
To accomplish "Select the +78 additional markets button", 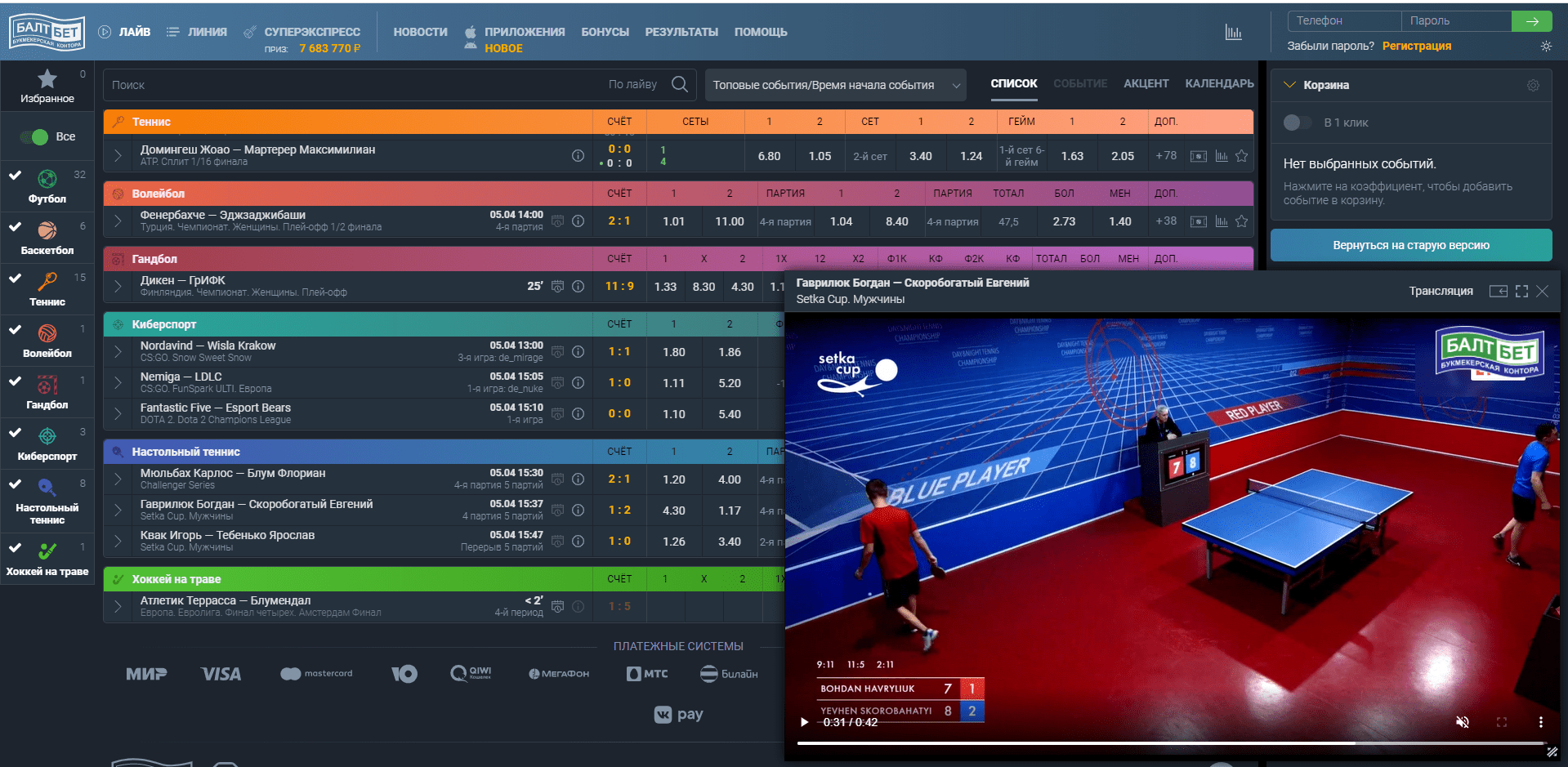I will click(x=1166, y=155).
